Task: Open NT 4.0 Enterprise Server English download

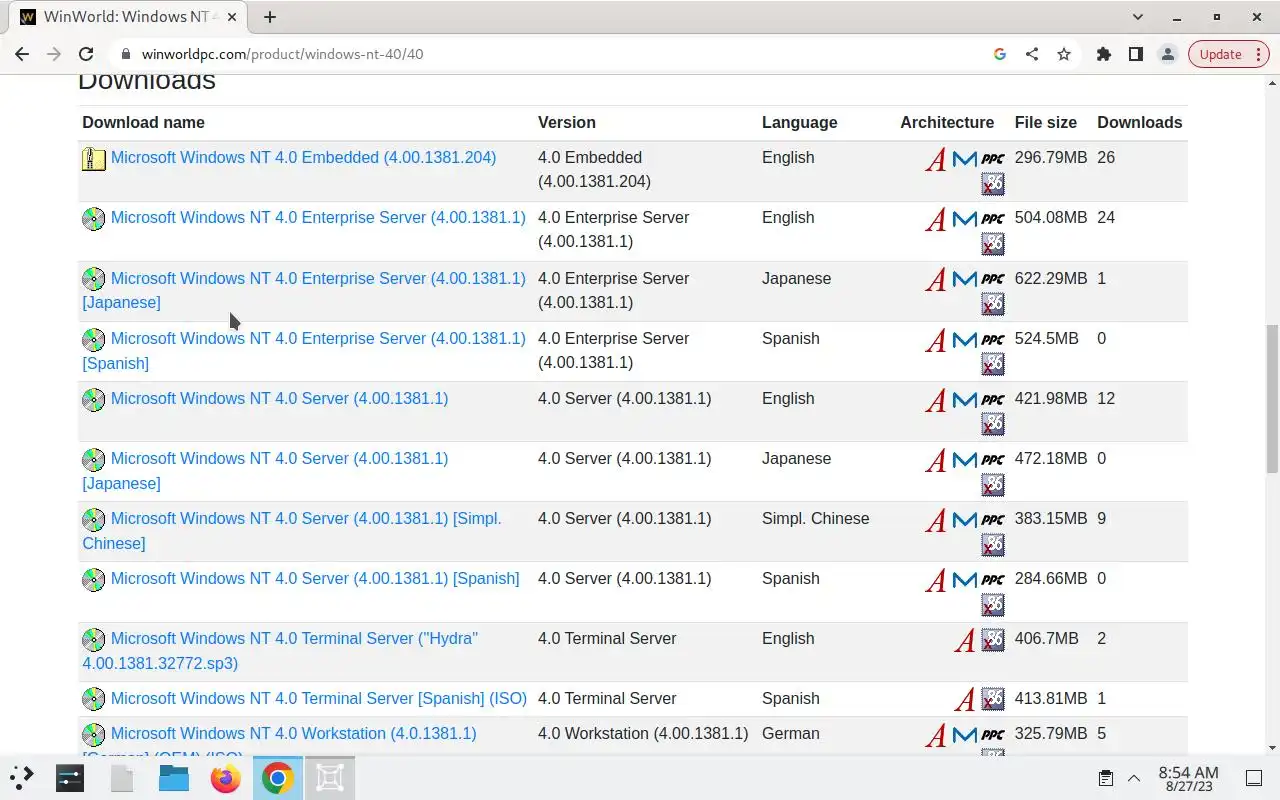Action: click(318, 217)
